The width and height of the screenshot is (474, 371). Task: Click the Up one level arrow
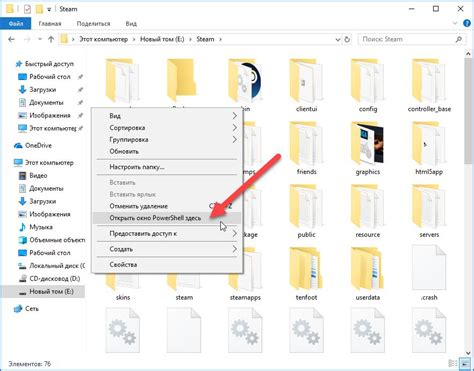pyautogui.click(x=51, y=39)
